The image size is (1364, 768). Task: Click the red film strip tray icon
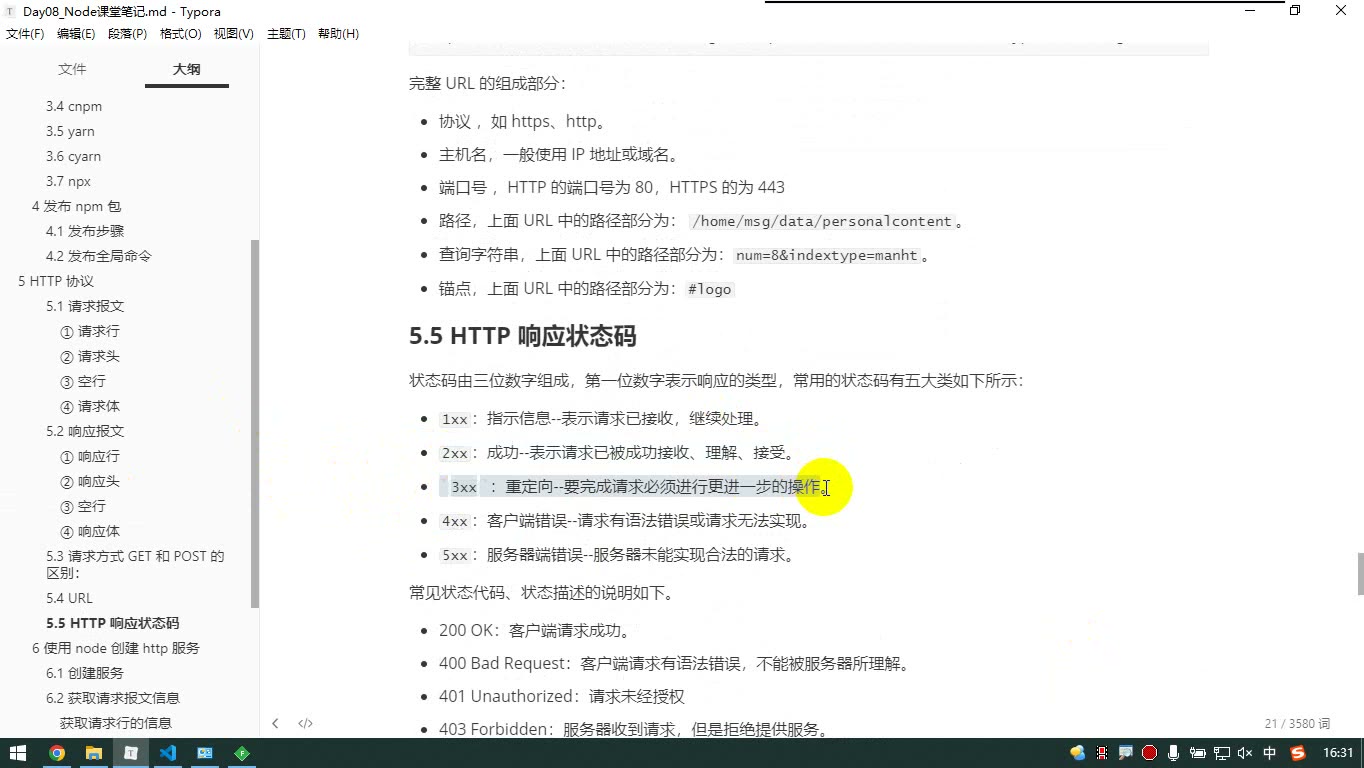pos(1102,753)
